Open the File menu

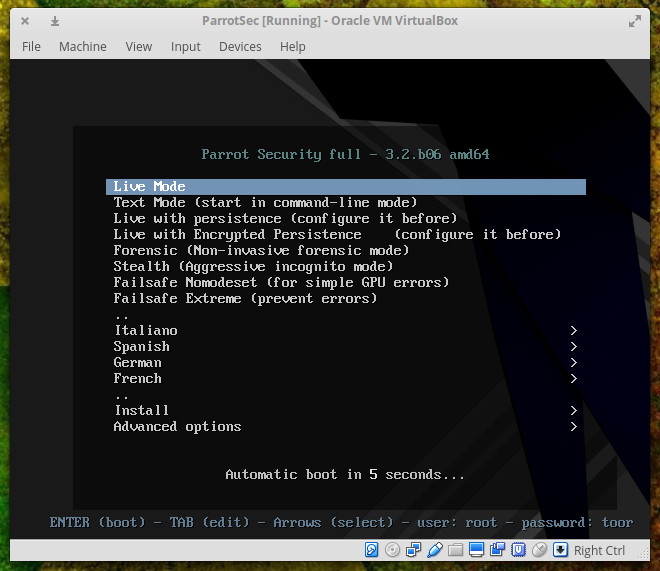[x=31, y=46]
